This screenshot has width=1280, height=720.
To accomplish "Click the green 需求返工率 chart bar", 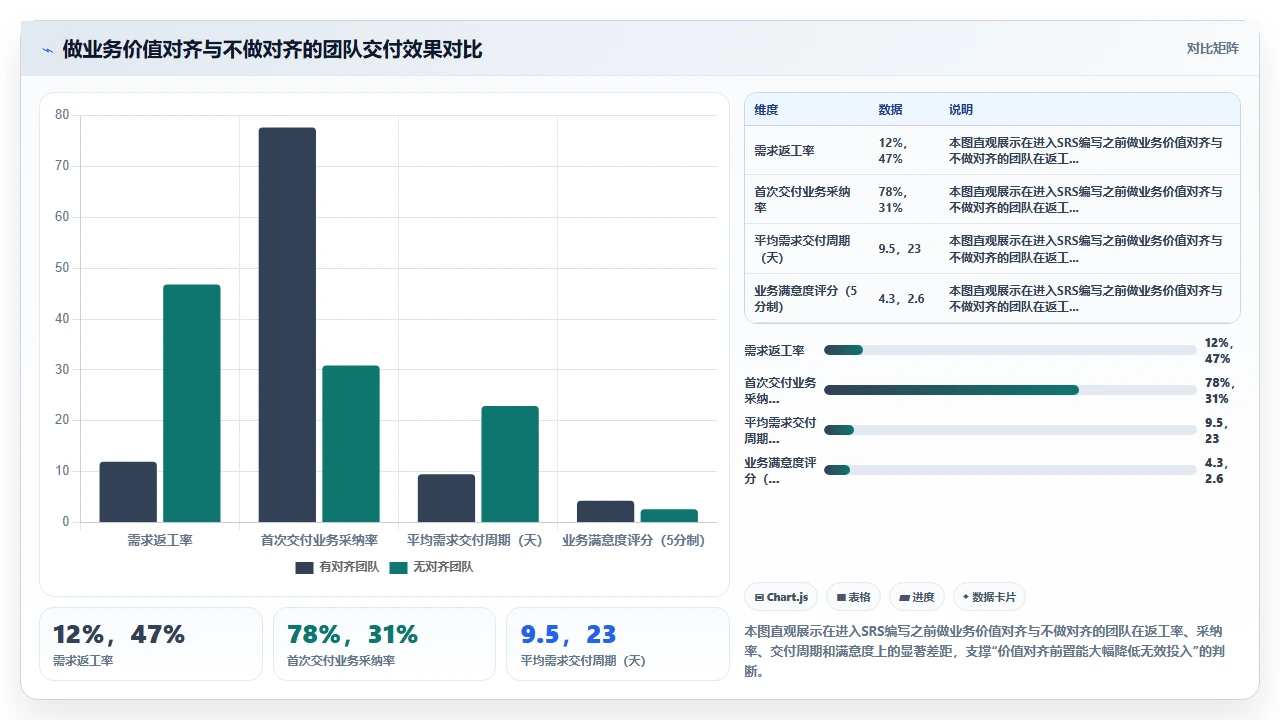I will [x=192, y=403].
